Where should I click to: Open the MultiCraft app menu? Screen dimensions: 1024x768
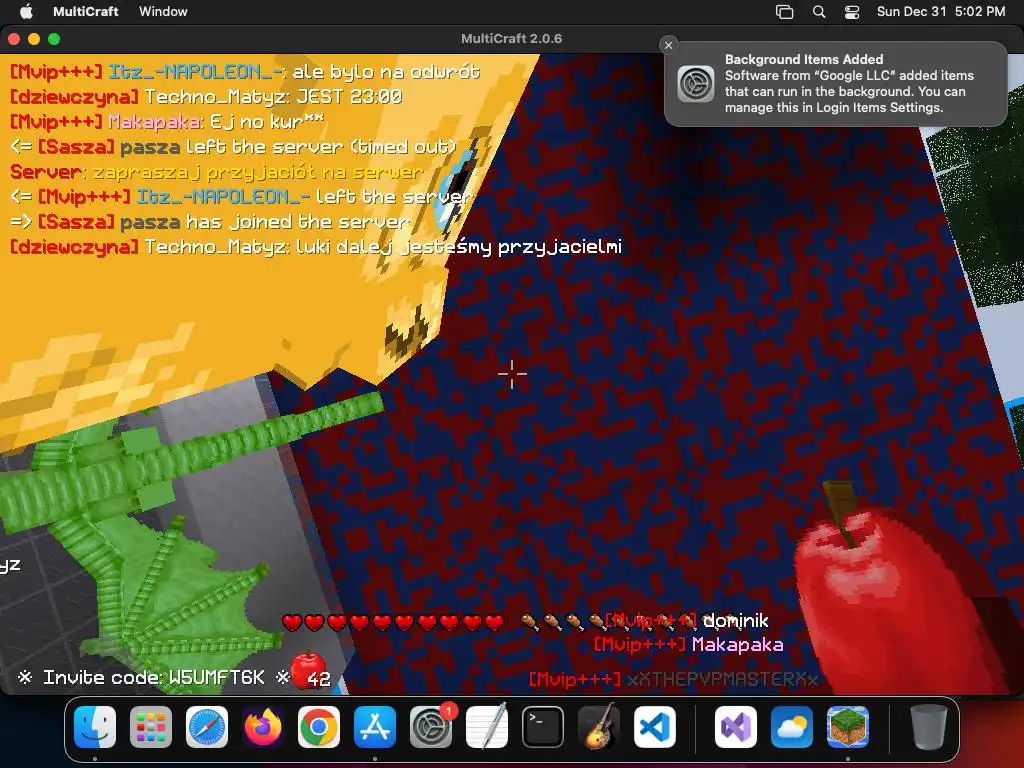click(x=86, y=11)
